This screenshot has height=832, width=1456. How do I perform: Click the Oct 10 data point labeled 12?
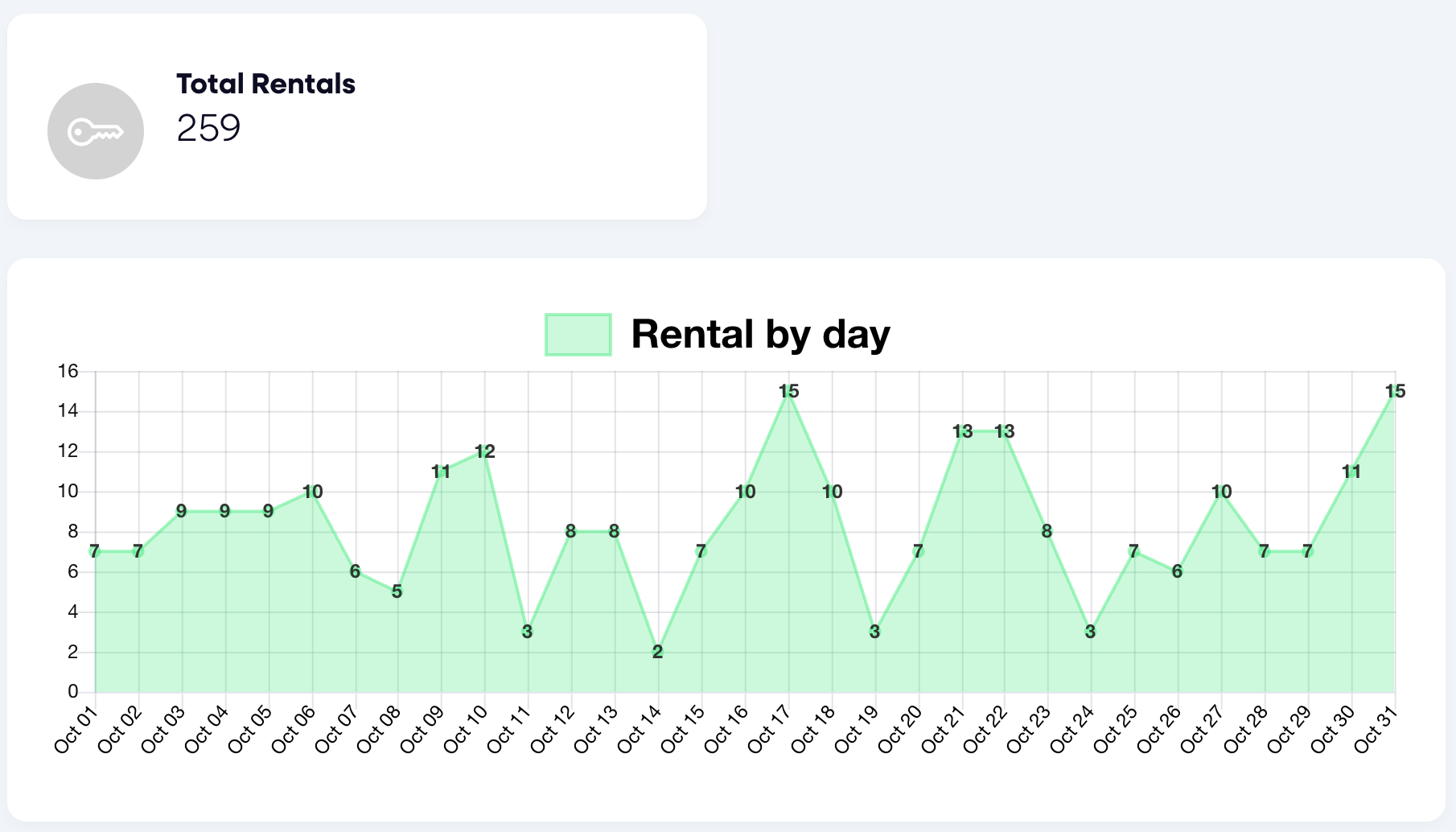click(x=485, y=452)
